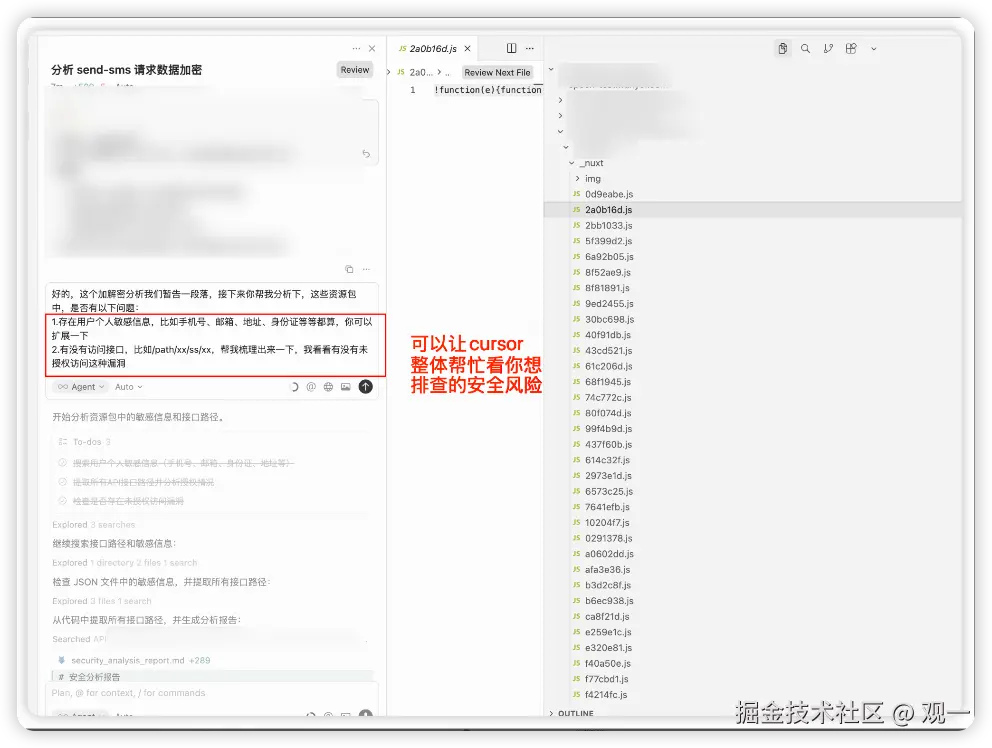This screenshot has width=992, height=748.
Task: Open file 8f52ae9.js
Action: pyautogui.click(x=607, y=272)
